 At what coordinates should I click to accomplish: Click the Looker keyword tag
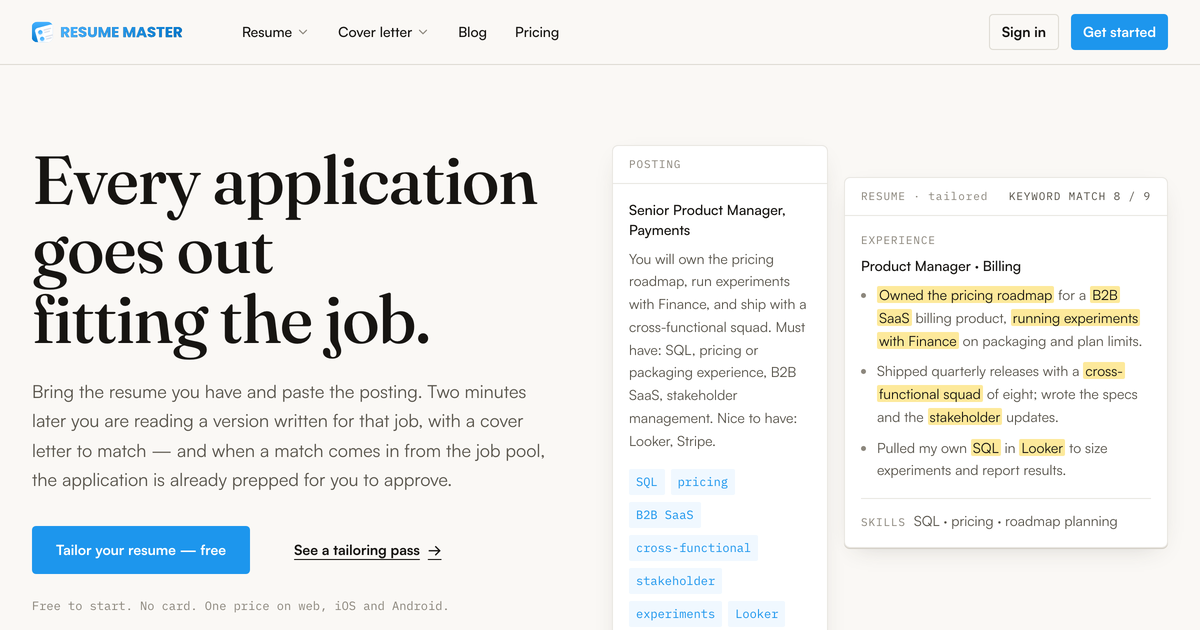[x=757, y=614]
